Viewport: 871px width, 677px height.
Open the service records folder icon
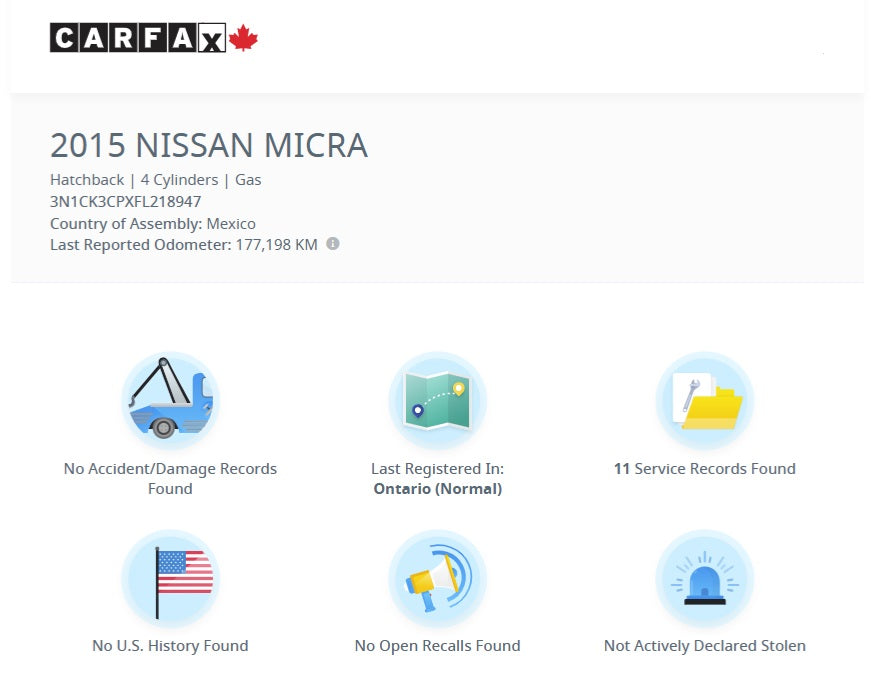point(704,401)
